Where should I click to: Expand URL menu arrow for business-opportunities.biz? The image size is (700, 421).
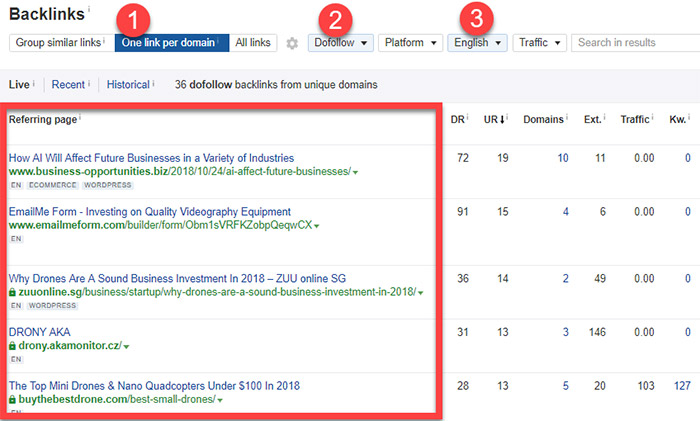pos(355,172)
